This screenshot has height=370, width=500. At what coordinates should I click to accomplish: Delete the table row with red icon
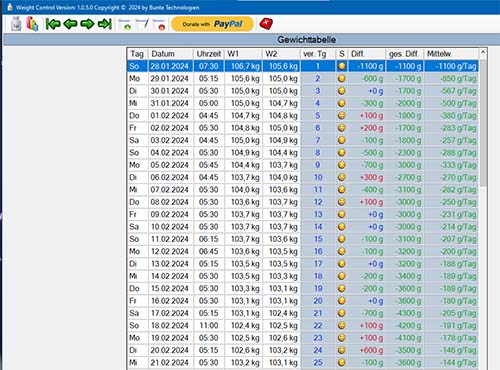pyautogui.click(x=159, y=24)
